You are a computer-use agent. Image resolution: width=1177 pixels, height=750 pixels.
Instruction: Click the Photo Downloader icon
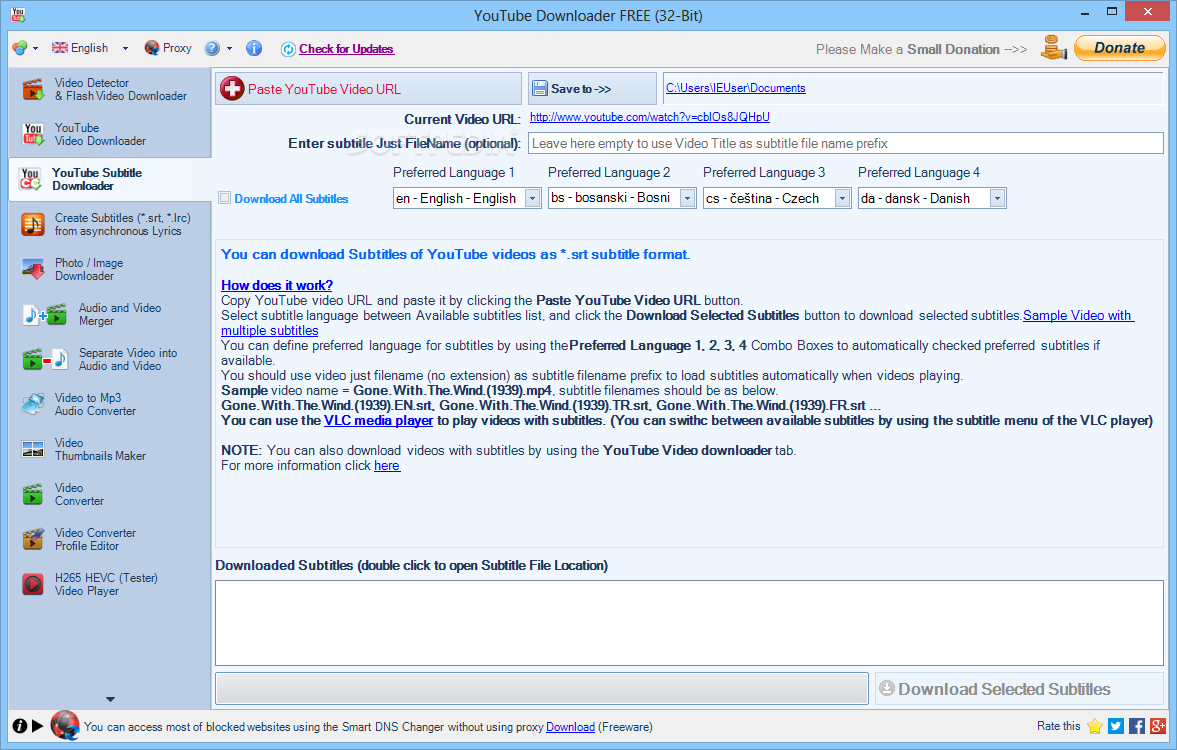pos(33,270)
